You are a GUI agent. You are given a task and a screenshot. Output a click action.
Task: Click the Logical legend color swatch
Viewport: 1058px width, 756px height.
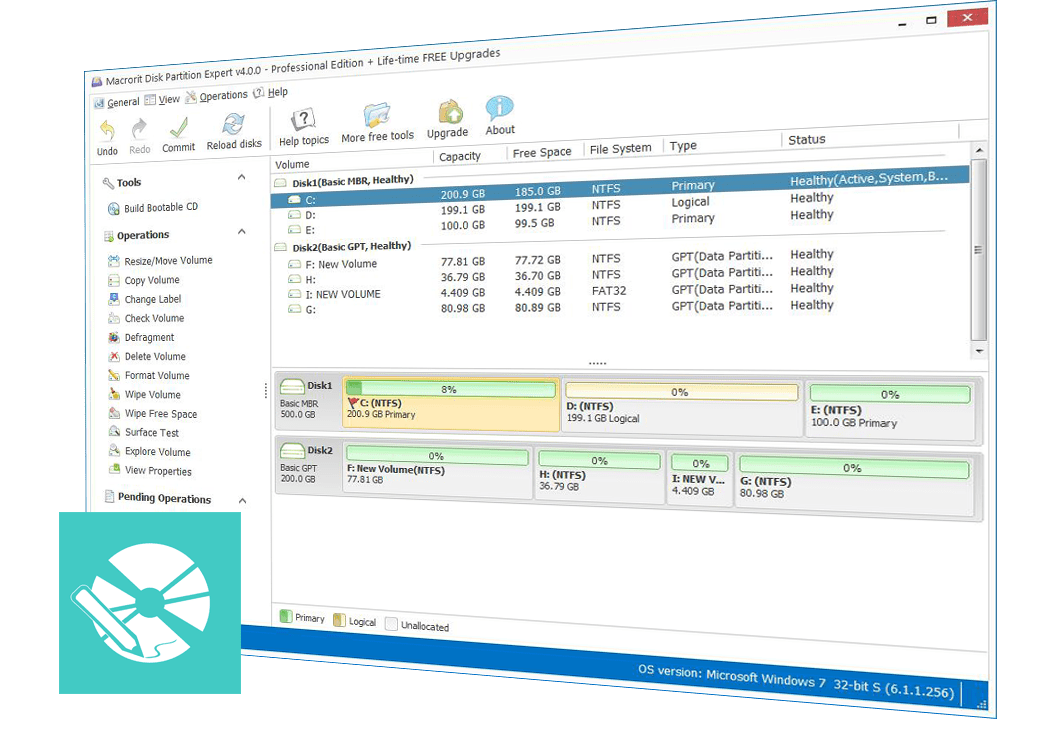(x=339, y=620)
